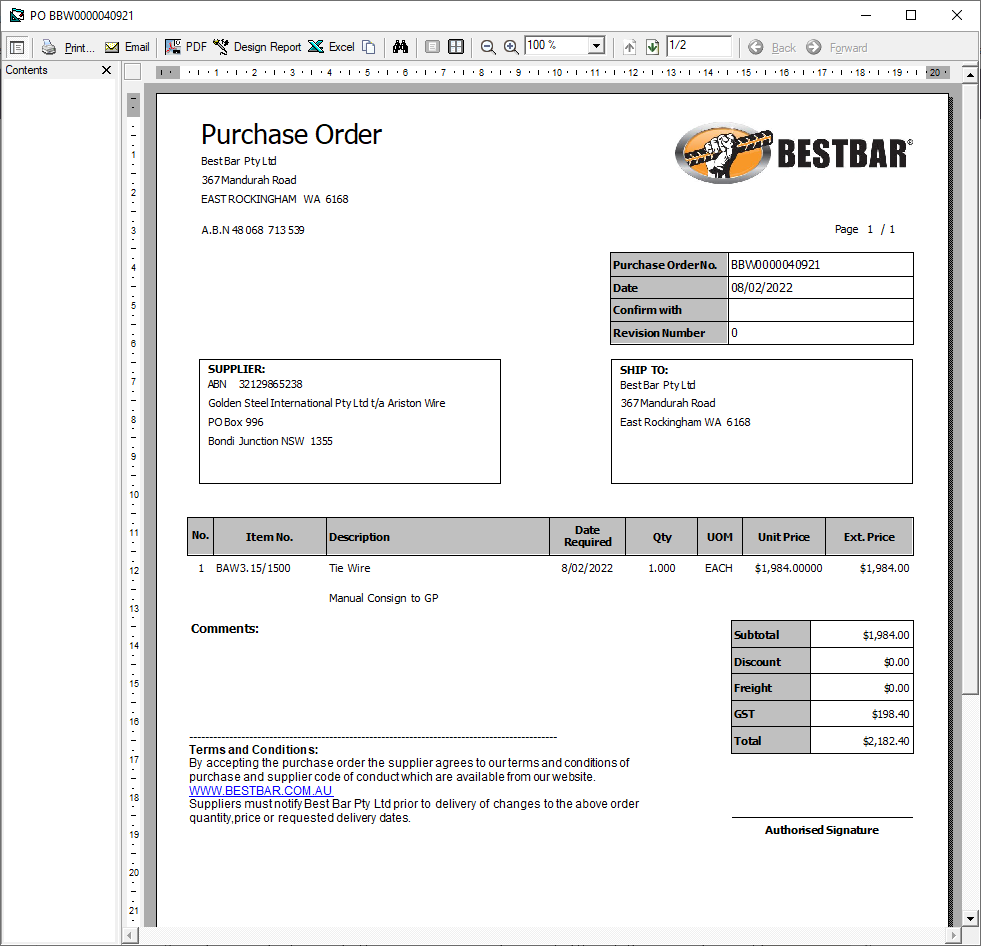The width and height of the screenshot is (981, 946).
Task: Click the East Rockingham WA 6168 ship address
Action: point(685,422)
